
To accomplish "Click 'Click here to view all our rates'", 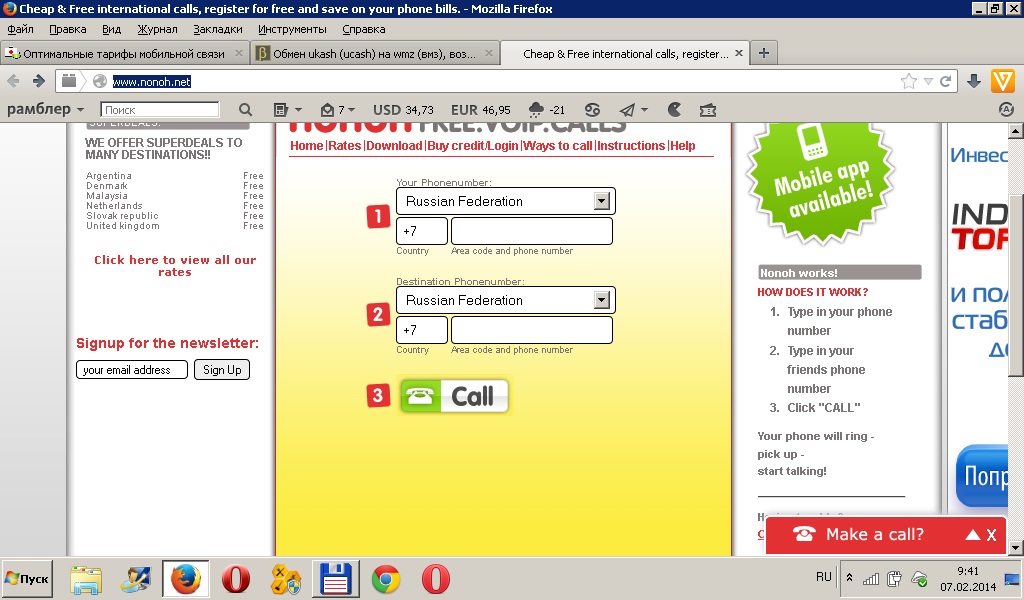I will point(175,266).
